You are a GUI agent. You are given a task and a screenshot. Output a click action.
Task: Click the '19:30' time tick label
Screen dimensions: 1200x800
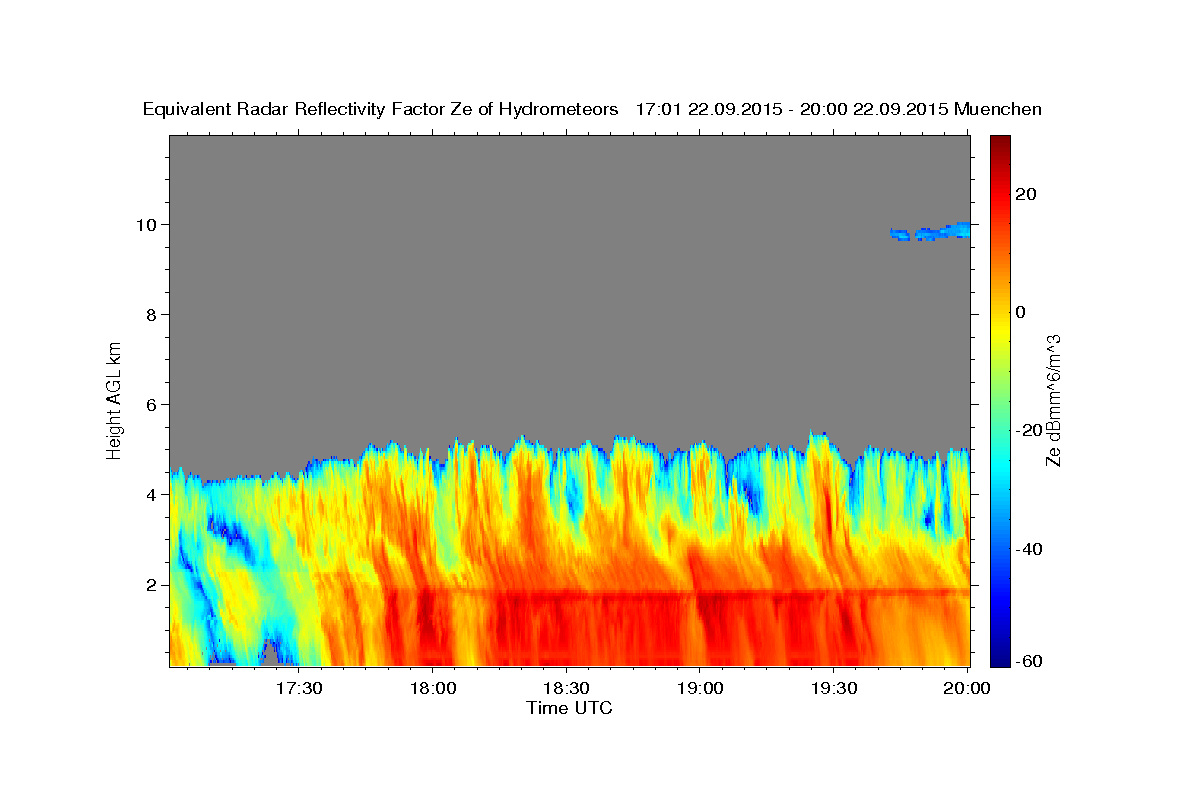(x=835, y=689)
